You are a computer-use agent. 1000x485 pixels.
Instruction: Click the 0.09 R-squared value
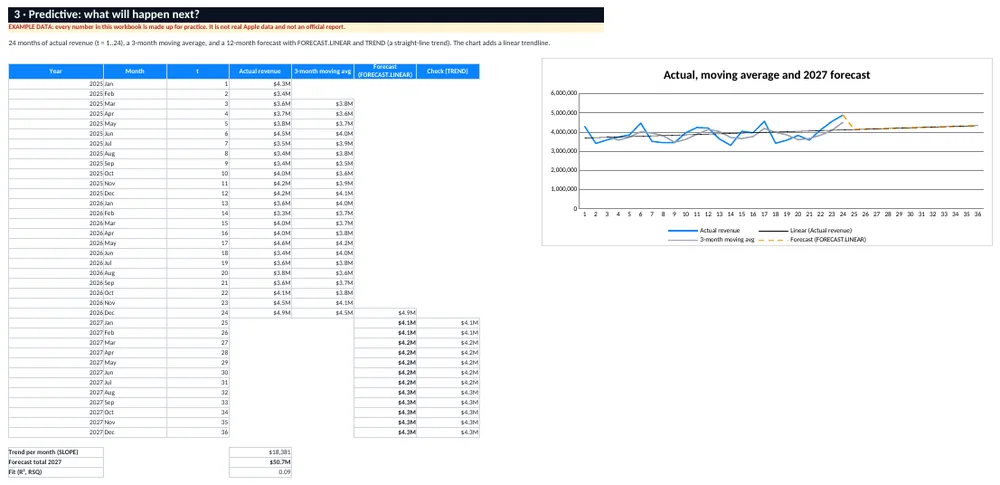[x=260, y=472]
